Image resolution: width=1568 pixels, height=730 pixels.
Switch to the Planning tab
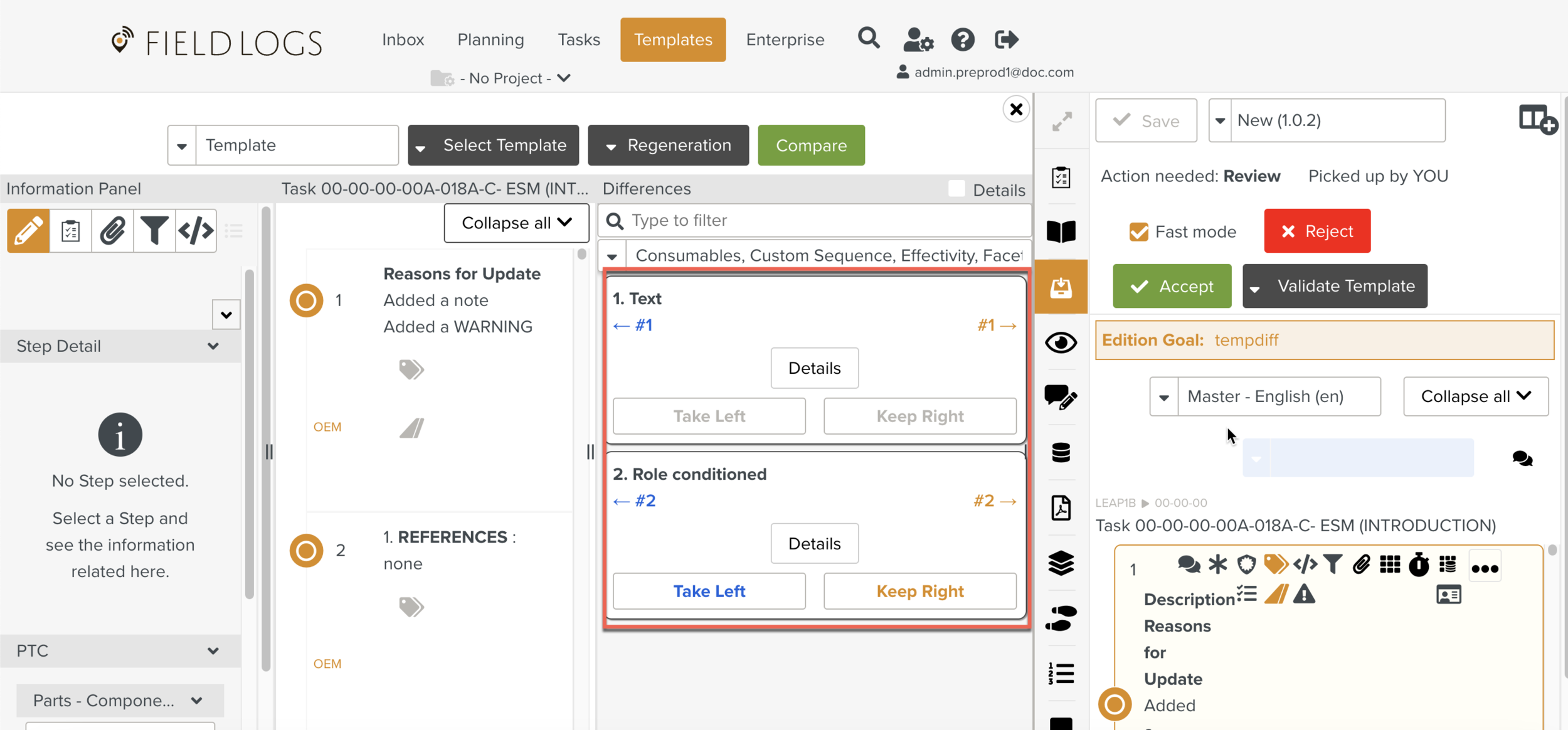(490, 40)
